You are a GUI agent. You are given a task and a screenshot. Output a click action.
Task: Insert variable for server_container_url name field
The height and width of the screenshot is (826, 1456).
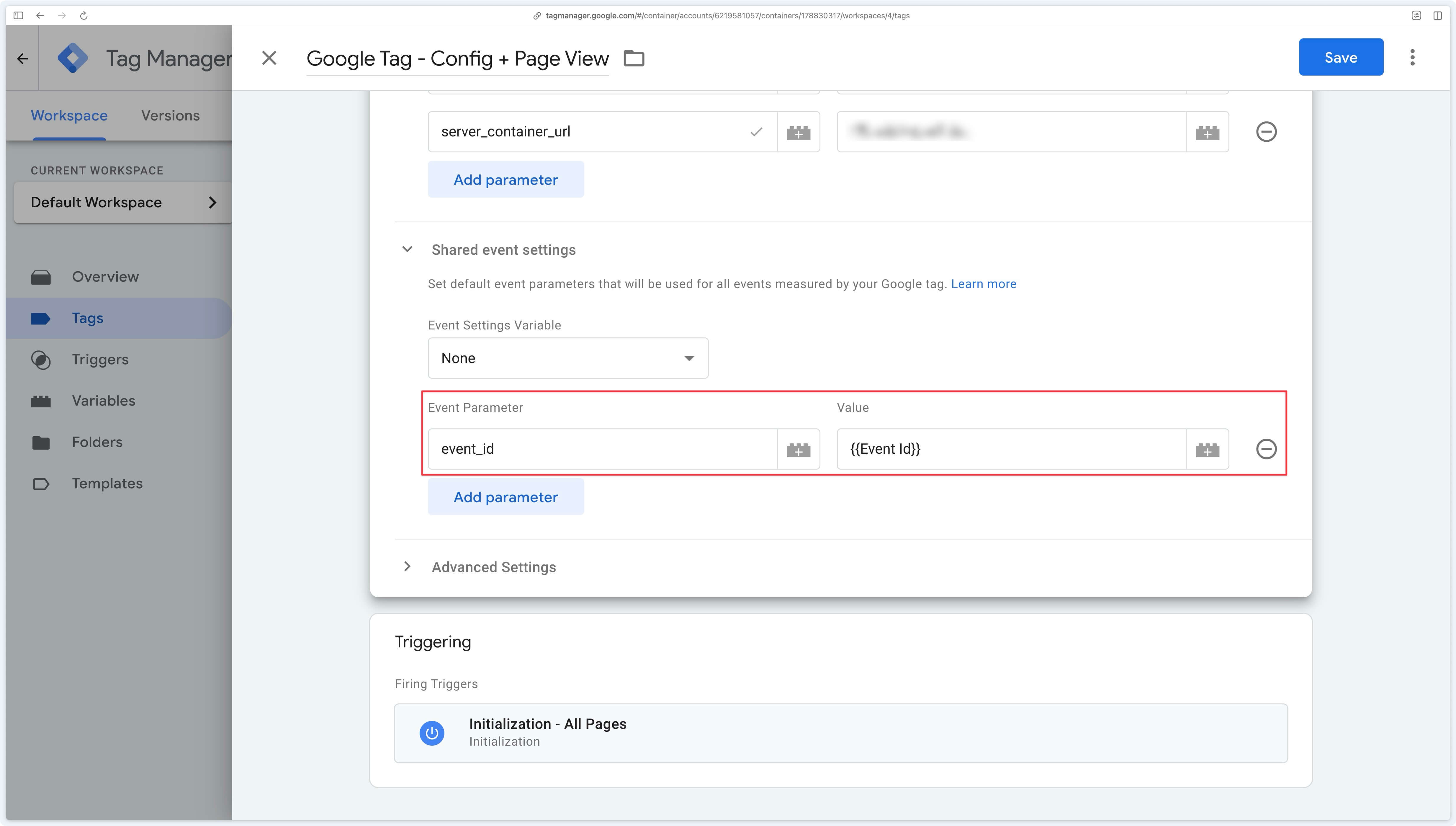coord(798,132)
